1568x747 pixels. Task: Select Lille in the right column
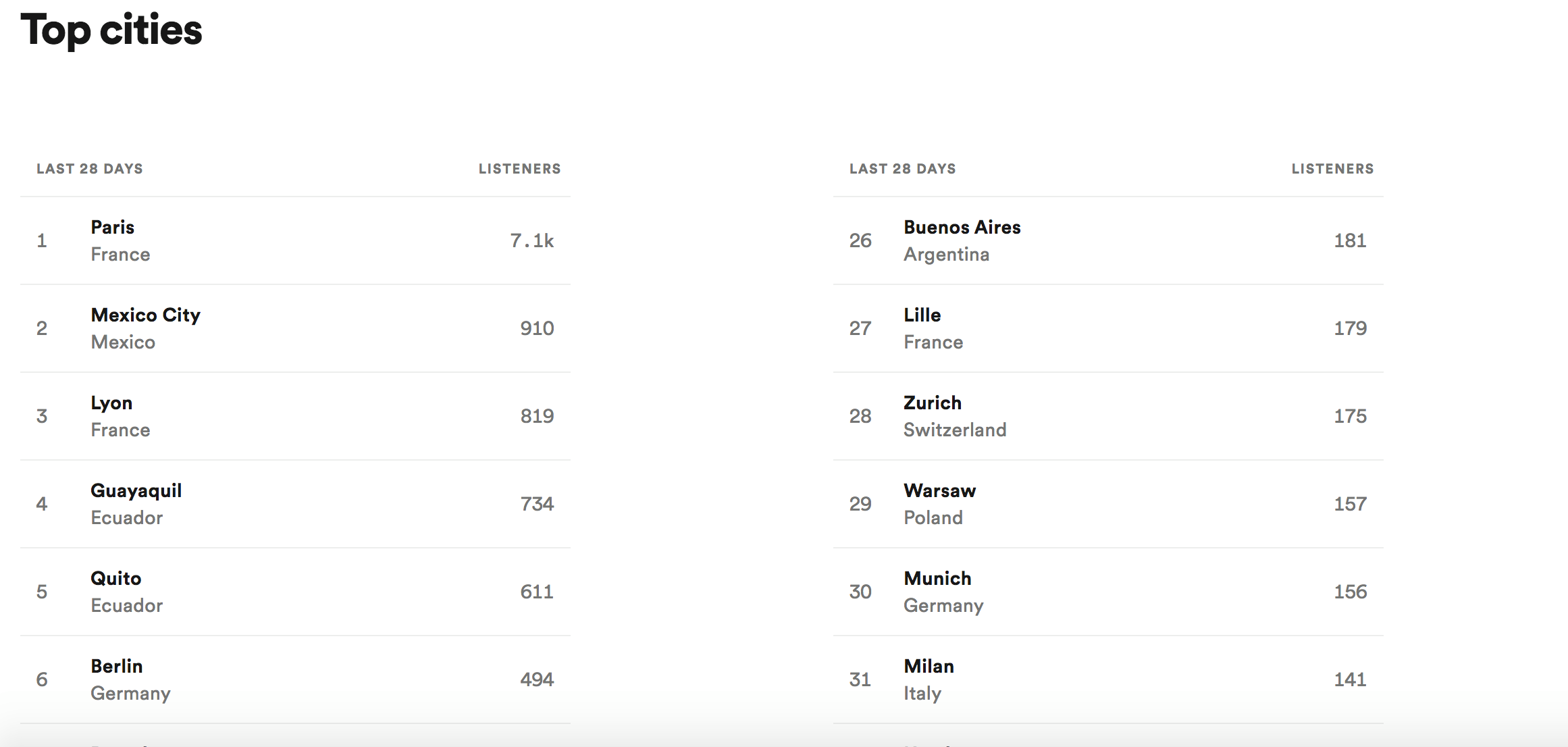922,315
